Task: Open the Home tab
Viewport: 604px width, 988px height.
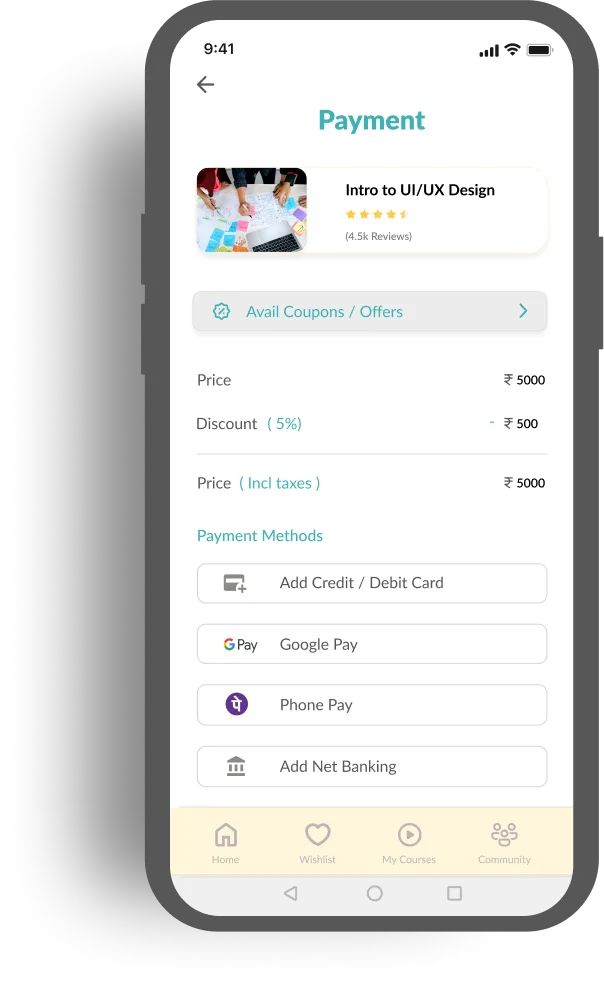Action: (225, 843)
